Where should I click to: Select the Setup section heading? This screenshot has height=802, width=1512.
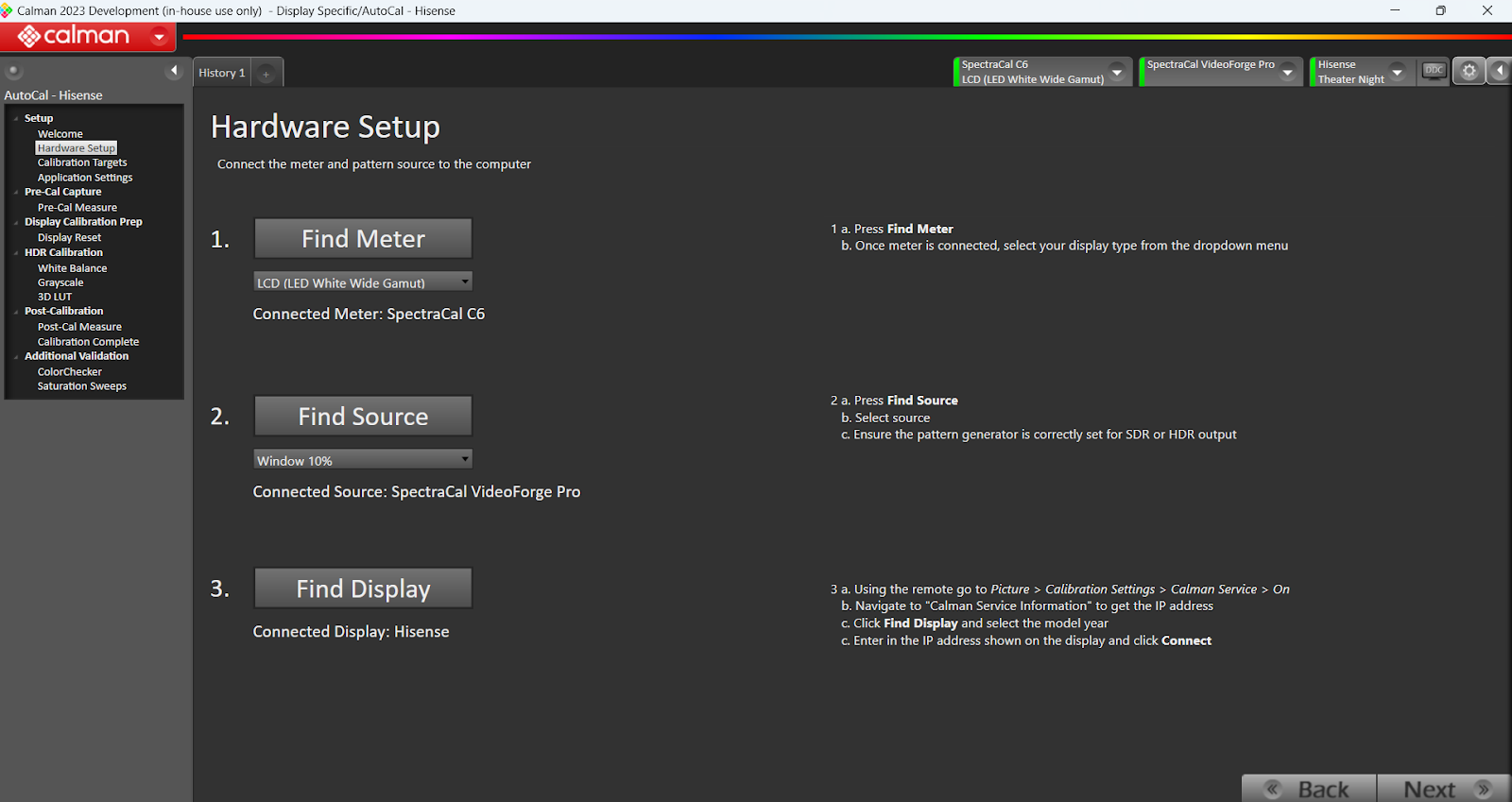coord(39,119)
